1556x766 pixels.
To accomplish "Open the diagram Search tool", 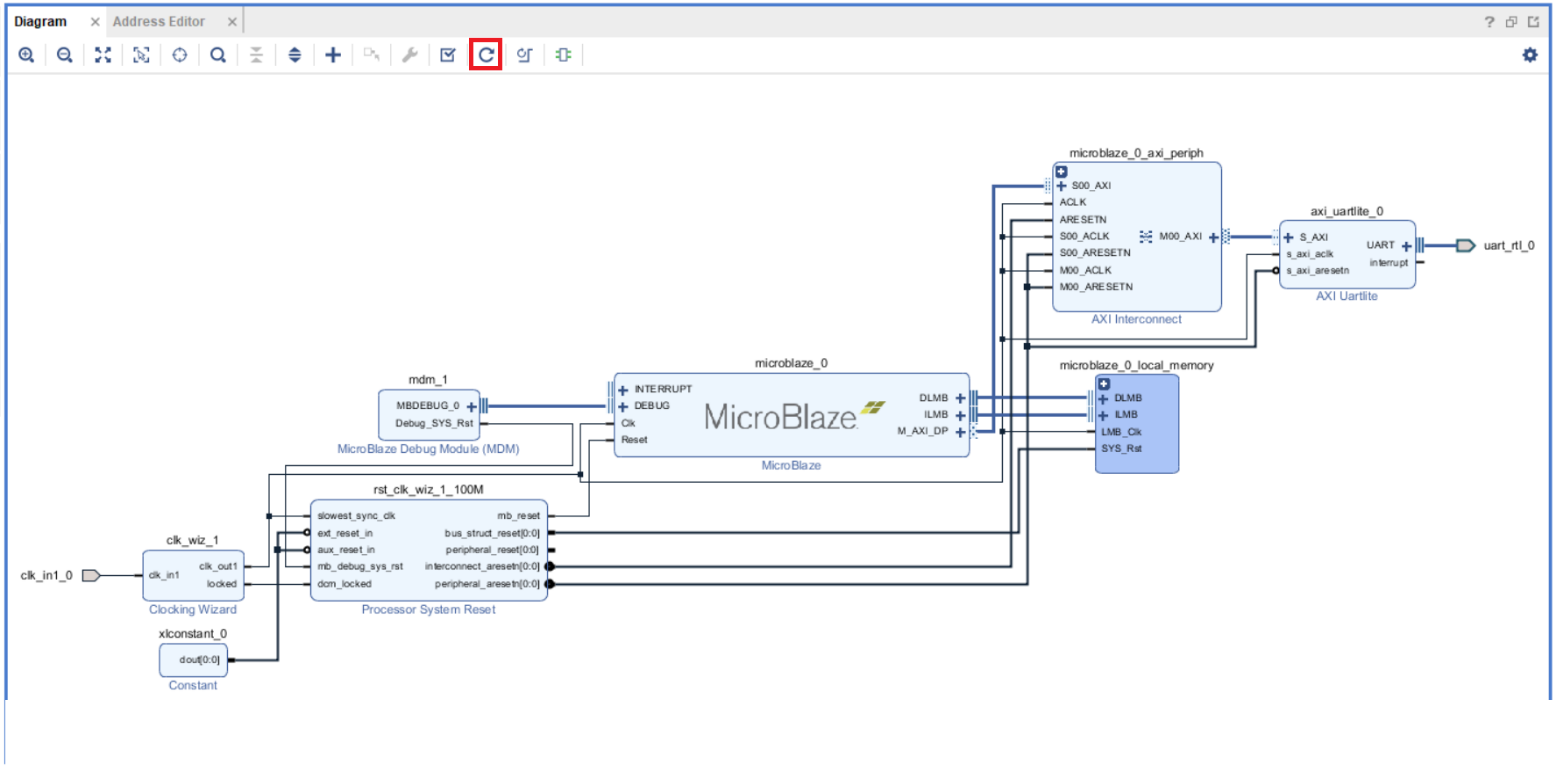I will pos(218,56).
